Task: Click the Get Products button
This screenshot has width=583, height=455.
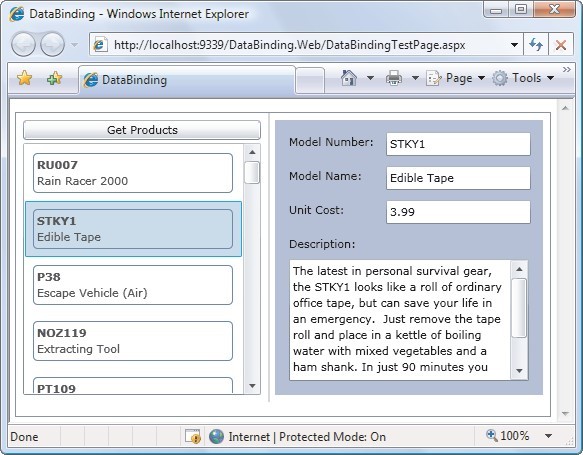Action: 142,130
